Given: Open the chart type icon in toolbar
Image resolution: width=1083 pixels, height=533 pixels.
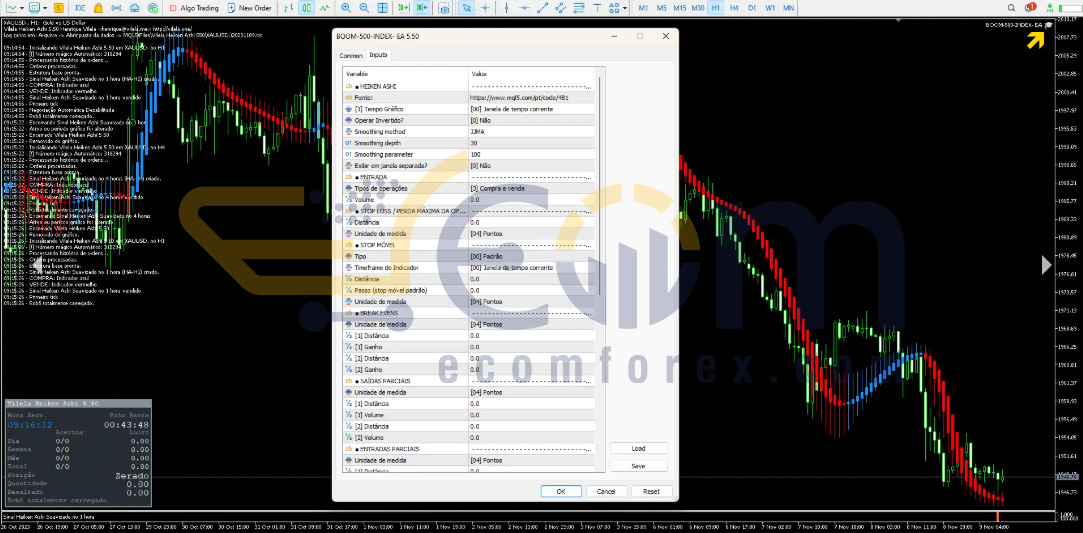Looking at the screenshot, I should pos(12,8).
